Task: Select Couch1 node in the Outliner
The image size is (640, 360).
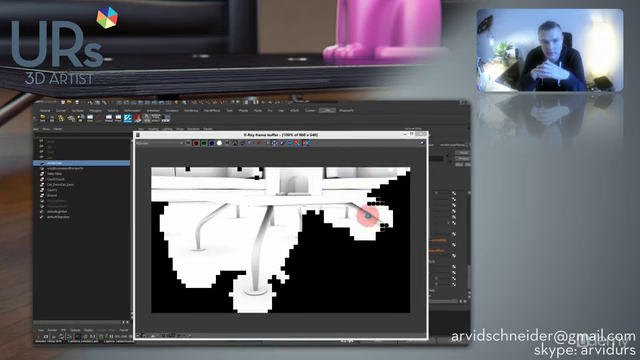Action: (x=52, y=190)
